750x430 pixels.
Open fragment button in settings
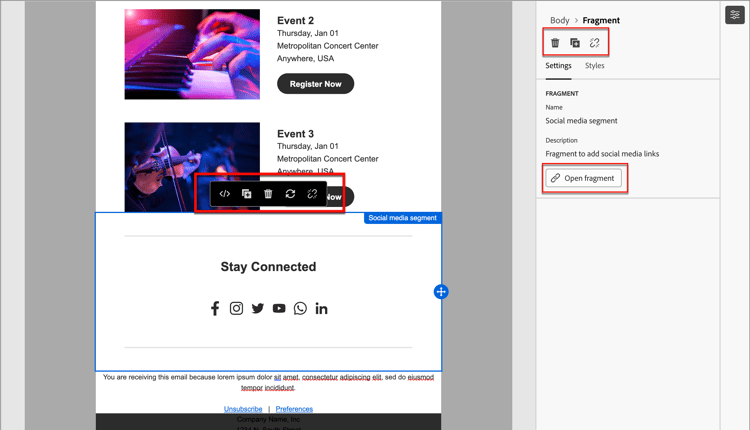[x=584, y=178]
